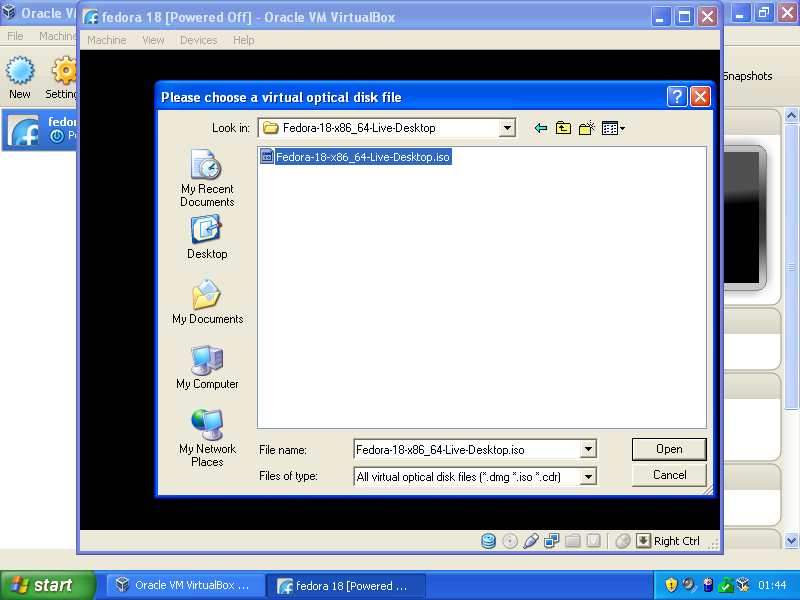Open the Help menu in VM window

pyautogui.click(x=243, y=40)
